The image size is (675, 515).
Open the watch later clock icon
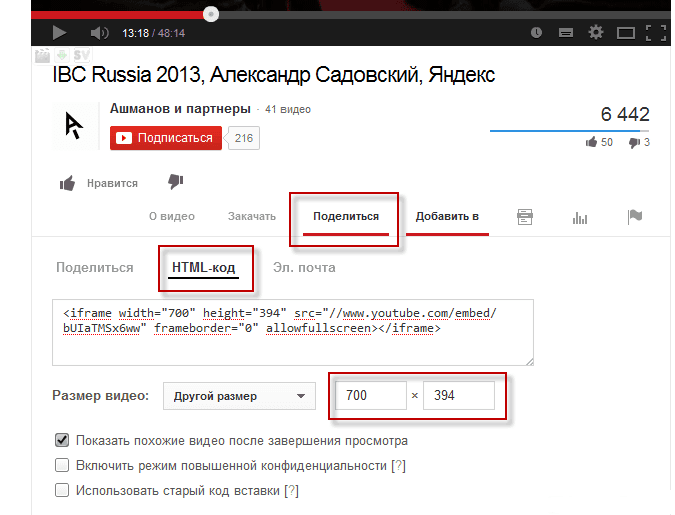536,32
